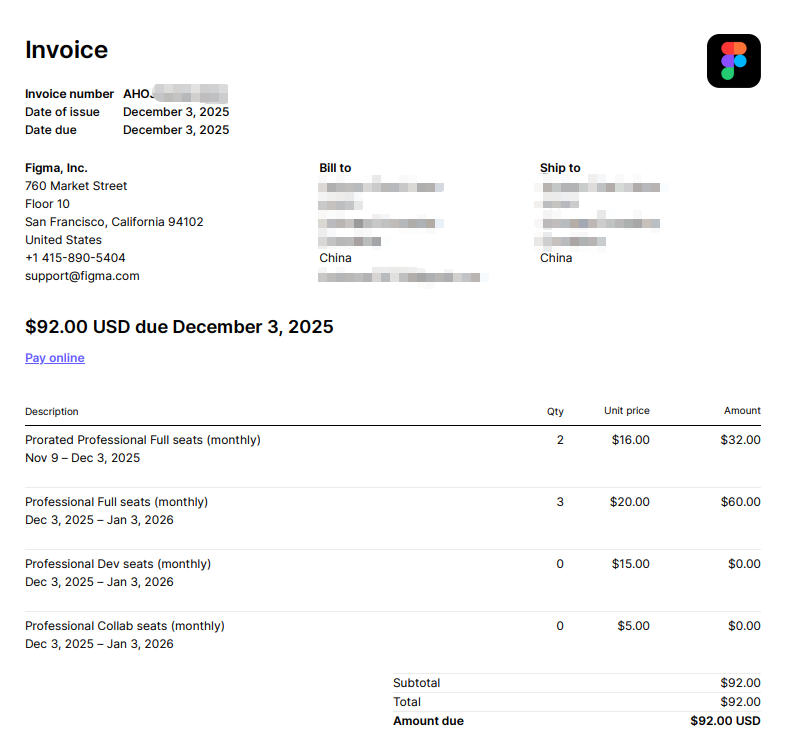Viewport: 788px width, 745px height.
Task: Select the Prorated Professional Full seats row
Action: coord(142,440)
